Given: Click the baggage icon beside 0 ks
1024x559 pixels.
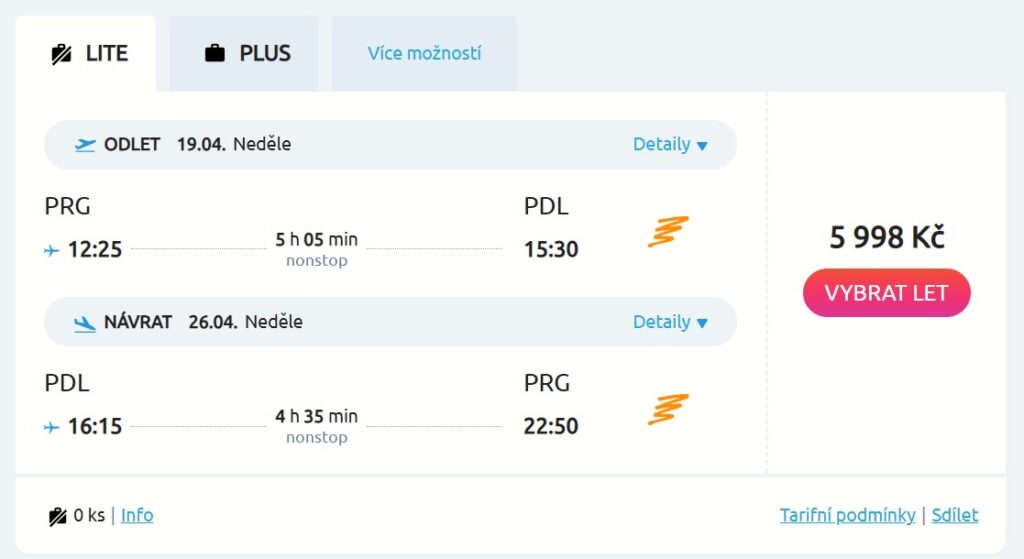Looking at the screenshot, I should coord(58,516).
